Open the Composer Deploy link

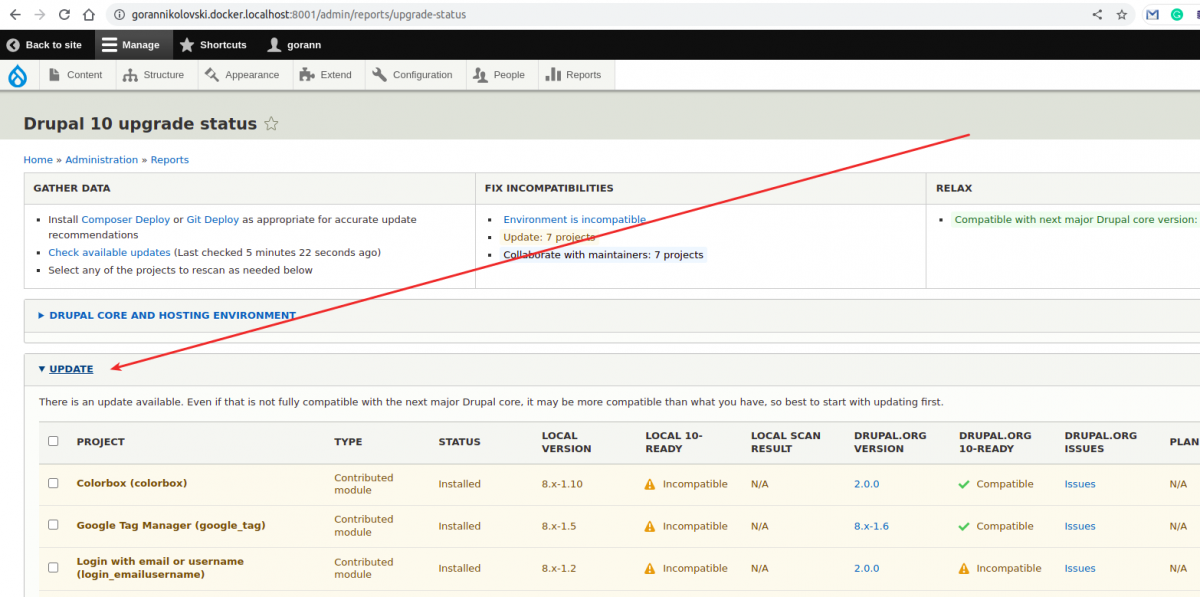pyautogui.click(x=126, y=220)
